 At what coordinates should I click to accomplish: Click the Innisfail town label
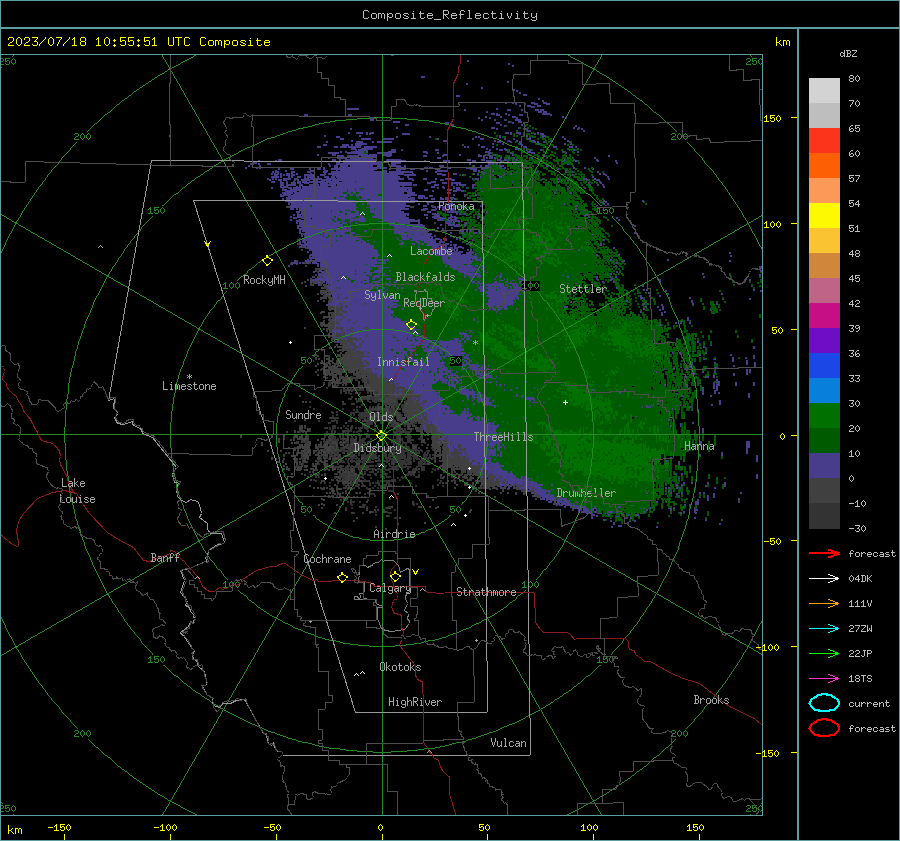pyautogui.click(x=403, y=362)
